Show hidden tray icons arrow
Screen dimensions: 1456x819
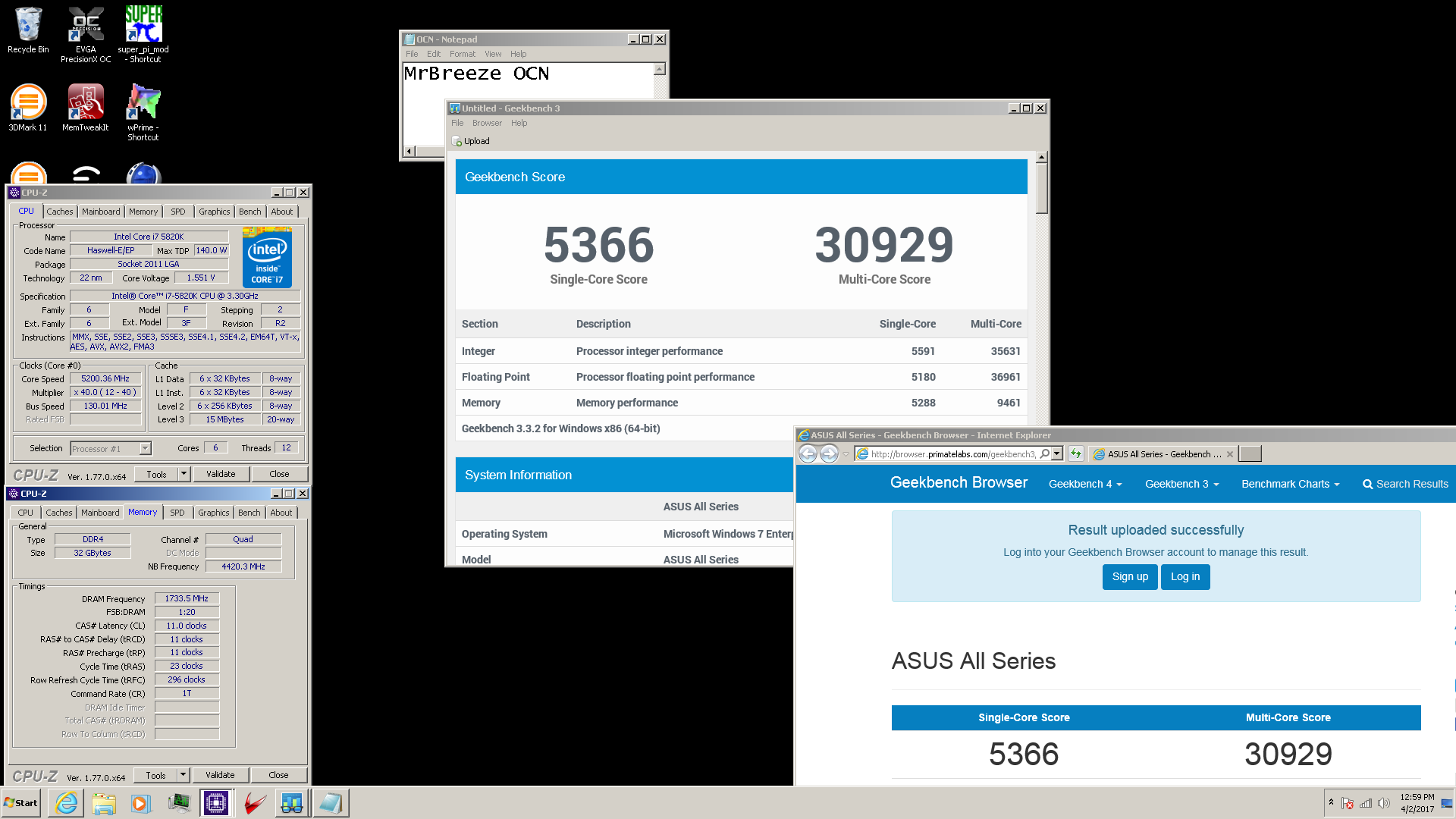[x=1331, y=802]
